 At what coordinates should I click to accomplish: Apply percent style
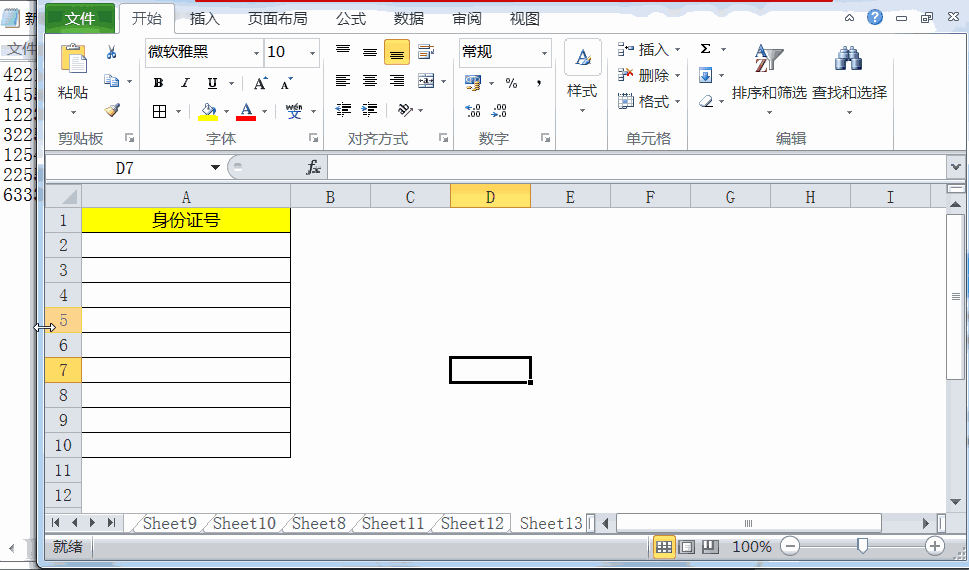tap(511, 83)
